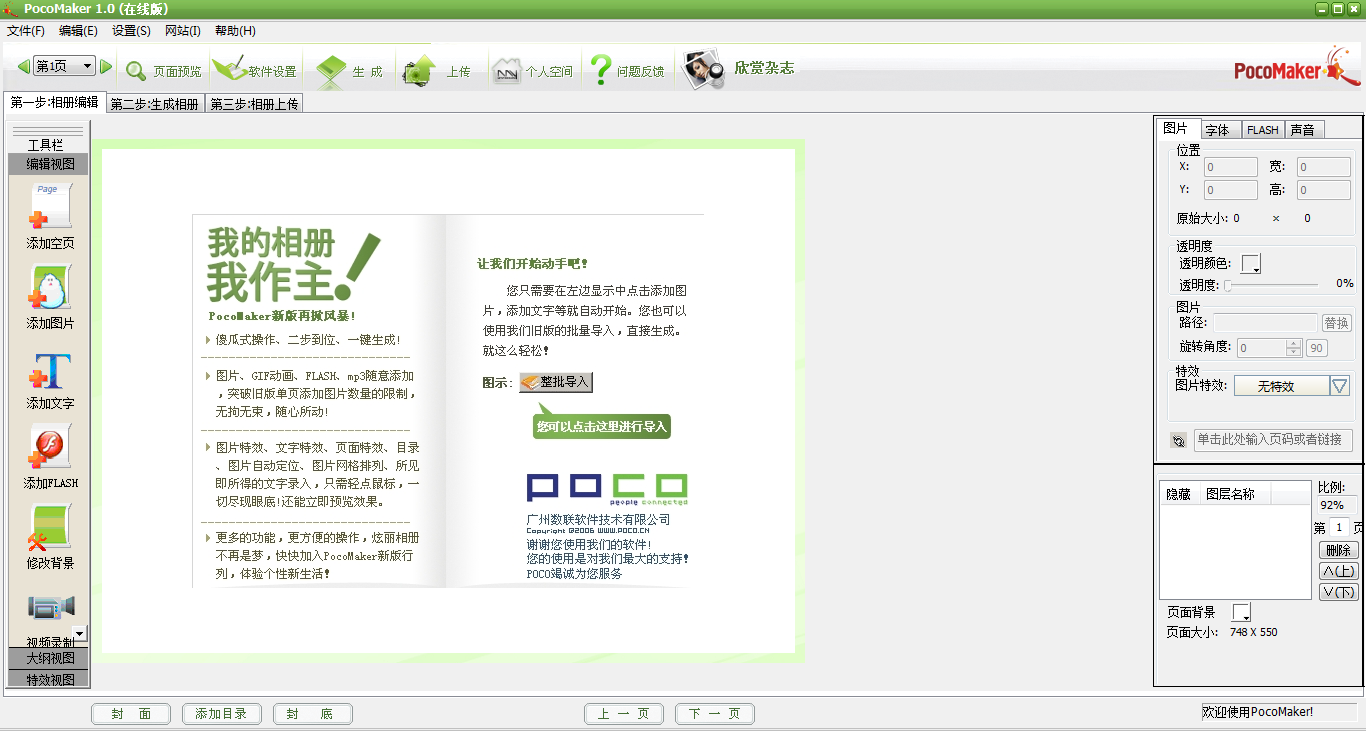Select the Add Text (添加文字) tool

(x=49, y=370)
